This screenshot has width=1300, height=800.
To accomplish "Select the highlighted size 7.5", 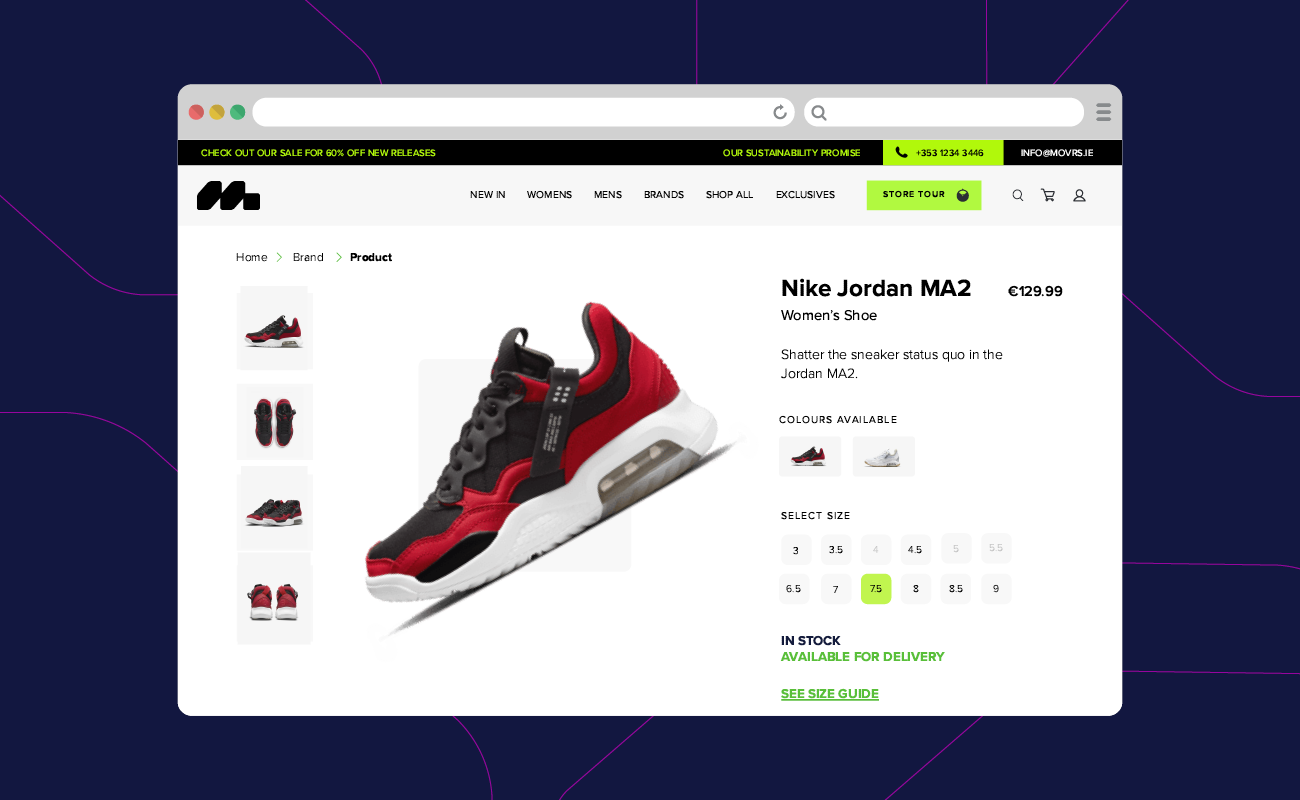I will (876, 589).
